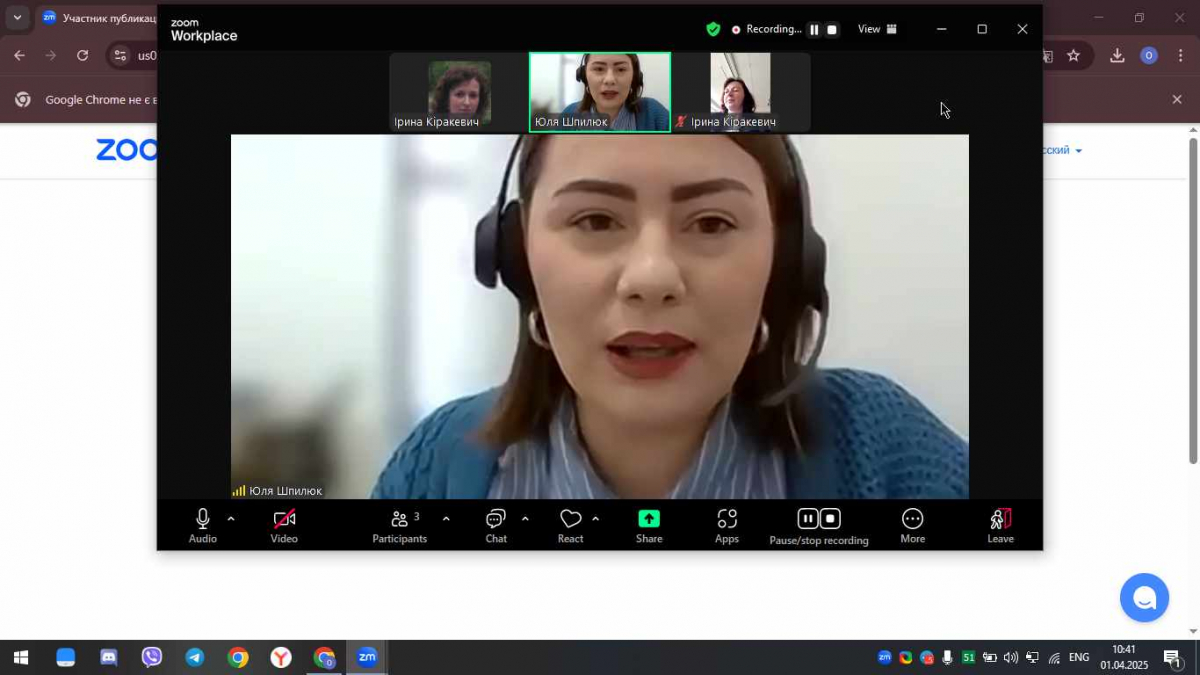The image size is (1200, 675).
Task: Click the green encryption shield icon
Action: pyautogui.click(x=713, y=29)
